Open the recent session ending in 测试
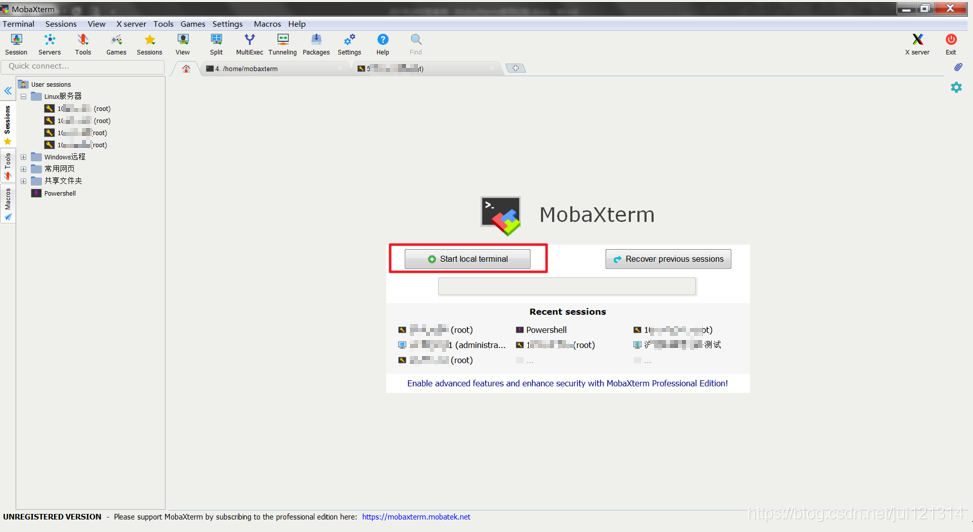Screen dimensions: 973x532 tap(677, 345)
